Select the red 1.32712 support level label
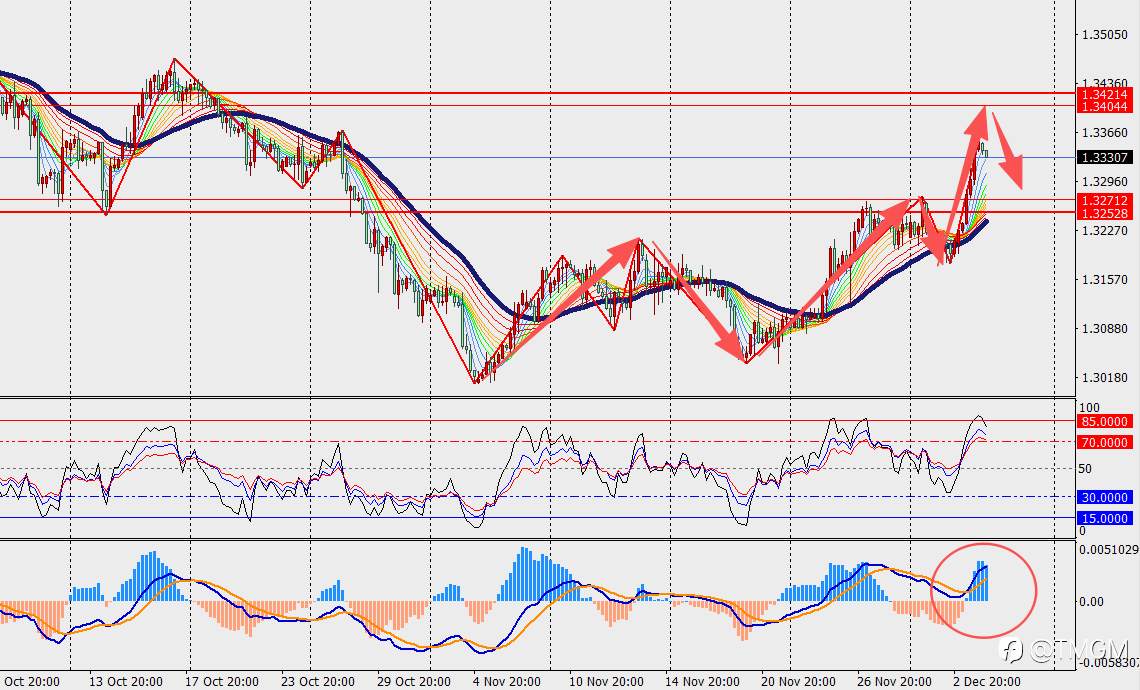 click(1104, 201)
